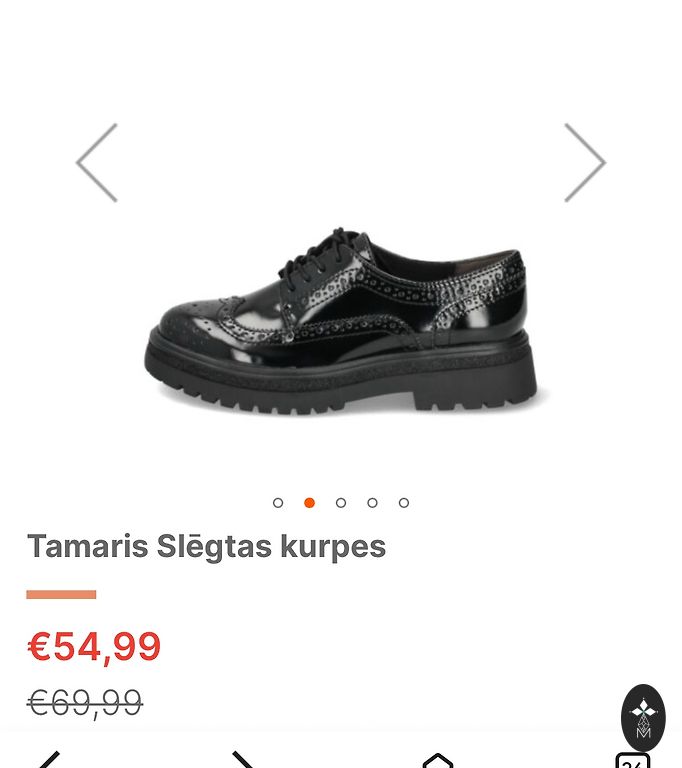
Task: Select the active orange gallery dot
Action: click(x=309, y=503)
